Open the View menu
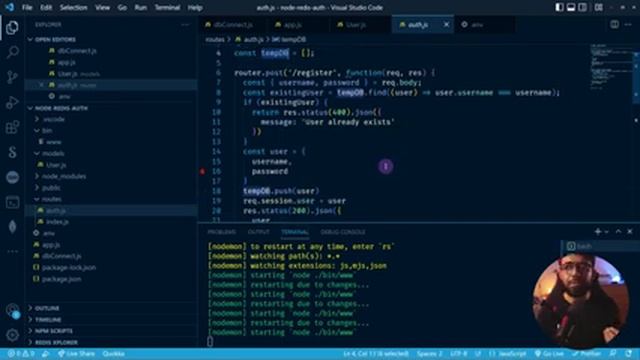 point(102,7)
